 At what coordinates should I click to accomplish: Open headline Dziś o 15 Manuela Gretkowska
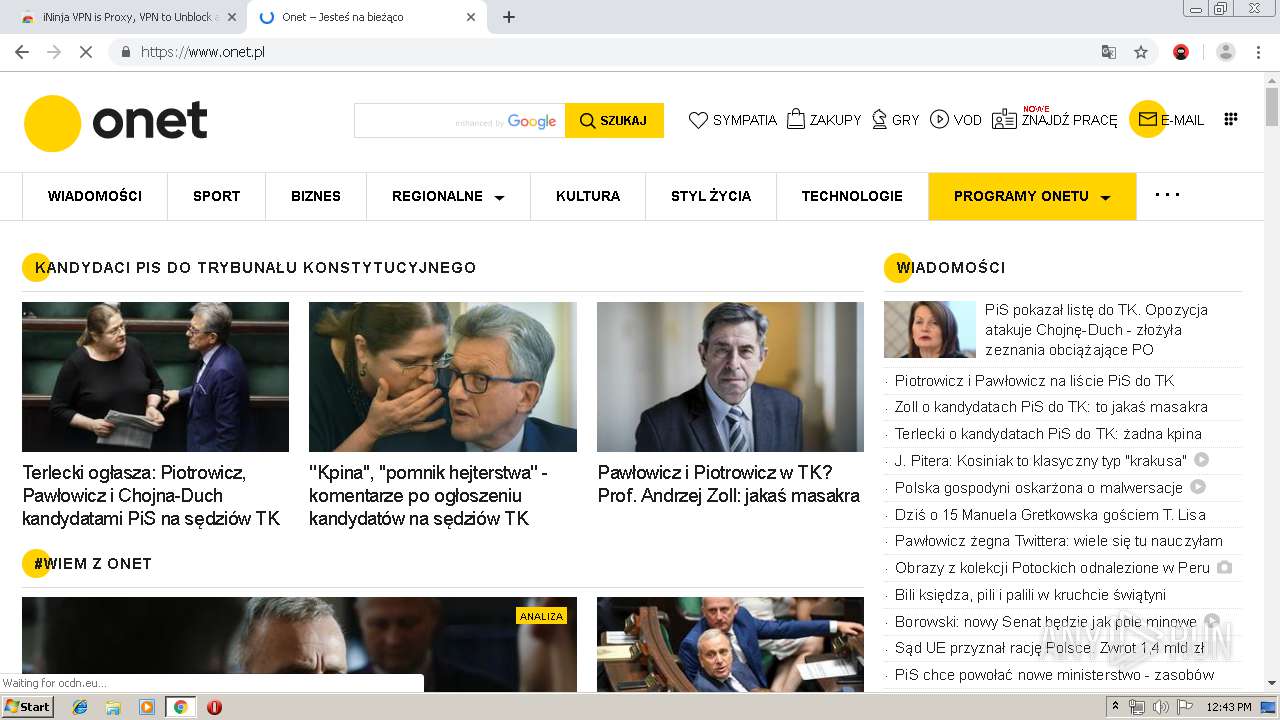(x=1050, y=514)
